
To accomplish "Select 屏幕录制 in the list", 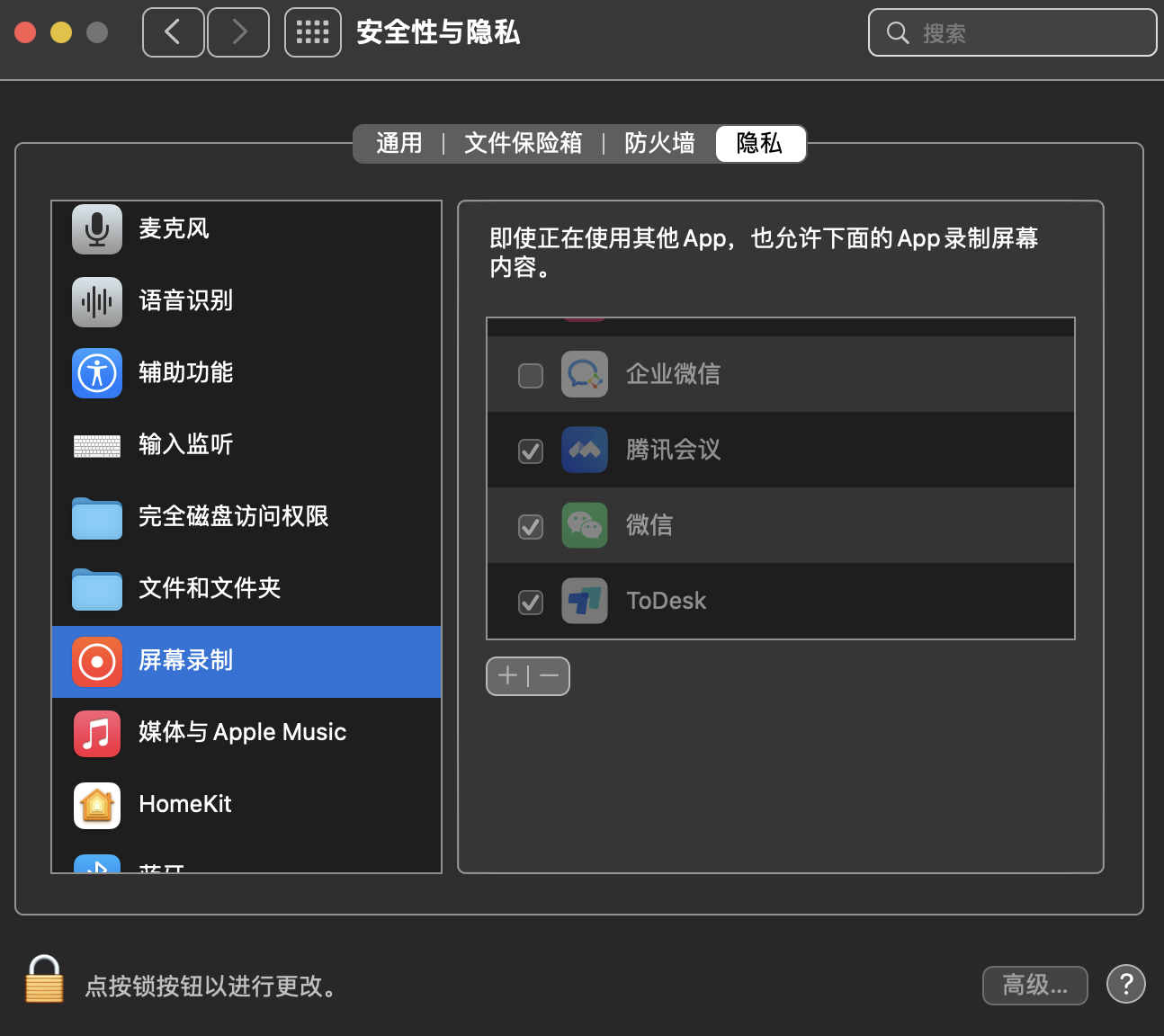I will [x=246, y=662].
